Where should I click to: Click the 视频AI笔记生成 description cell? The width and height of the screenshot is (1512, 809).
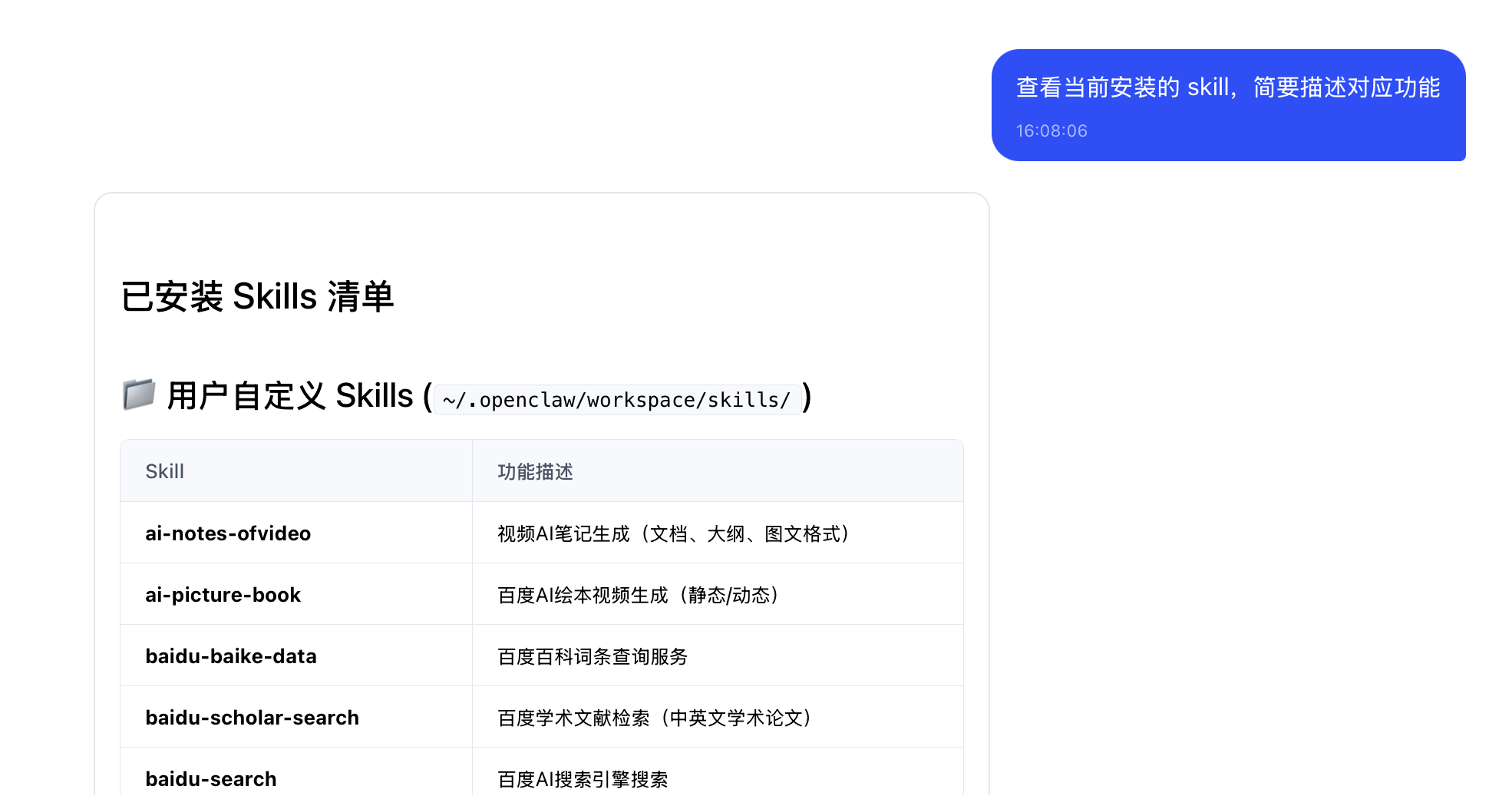point(672,533)
